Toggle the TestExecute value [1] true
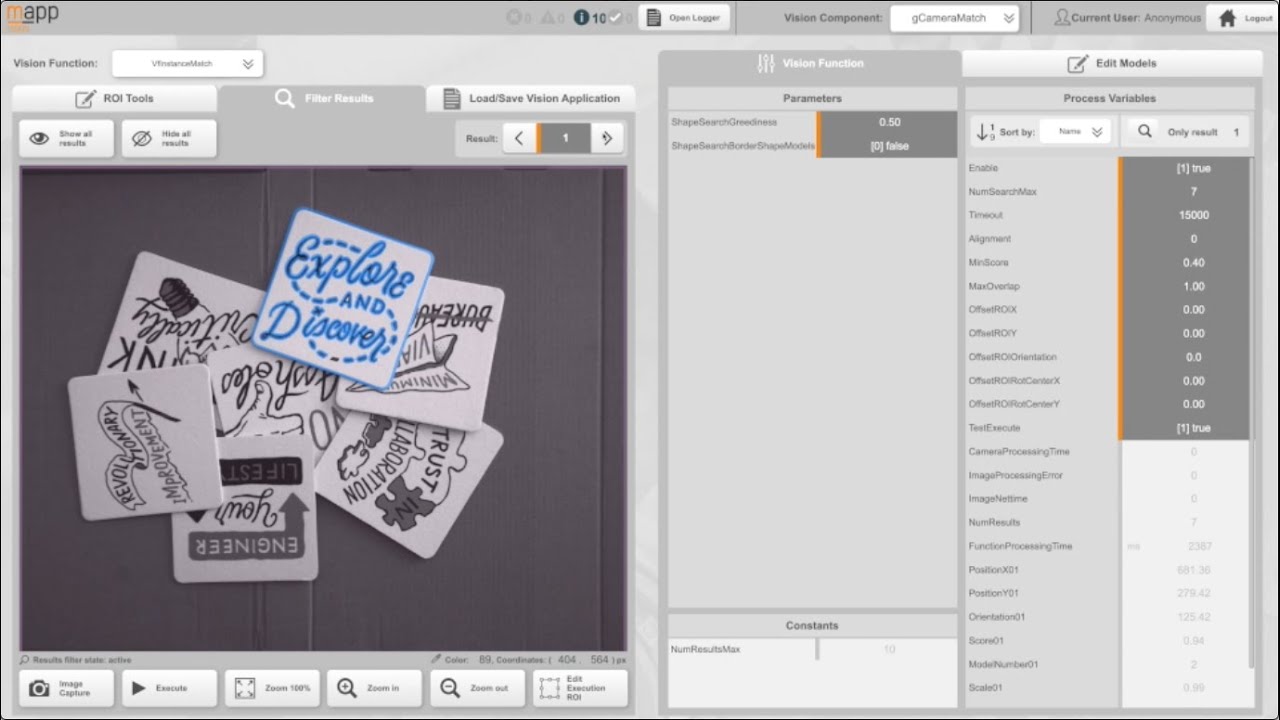The width and height of the screenshot is (1280, 720). (1186, 428)
